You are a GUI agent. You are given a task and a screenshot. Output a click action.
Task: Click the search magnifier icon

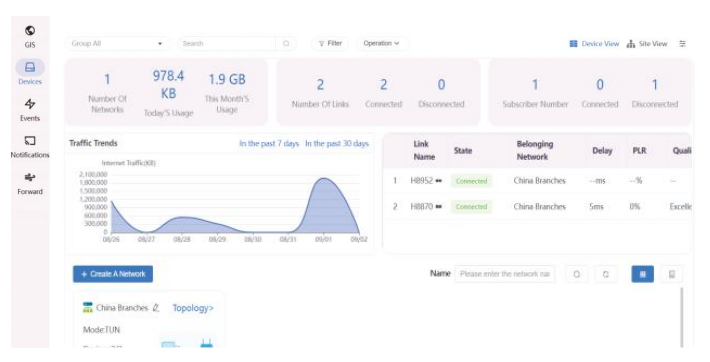pyautogui.click(x=286, y=43)
